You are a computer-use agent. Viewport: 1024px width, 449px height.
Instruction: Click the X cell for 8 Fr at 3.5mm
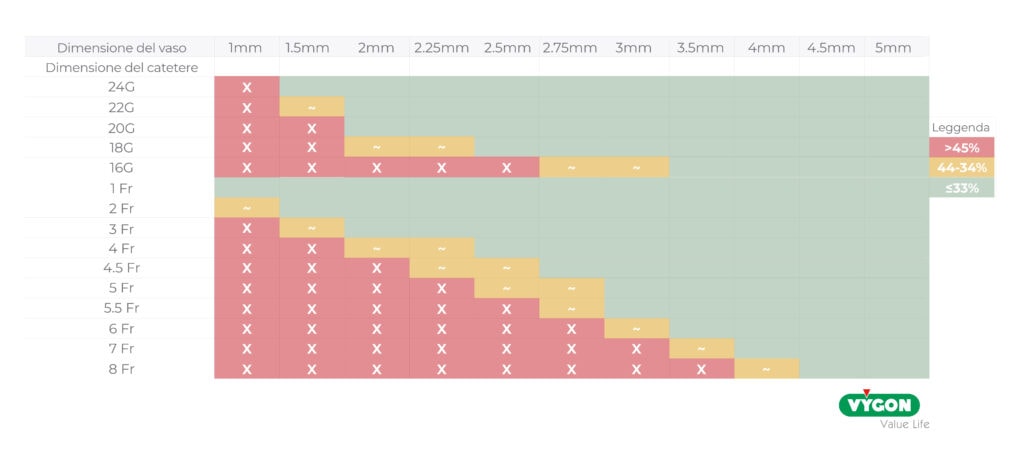[701, 369]
